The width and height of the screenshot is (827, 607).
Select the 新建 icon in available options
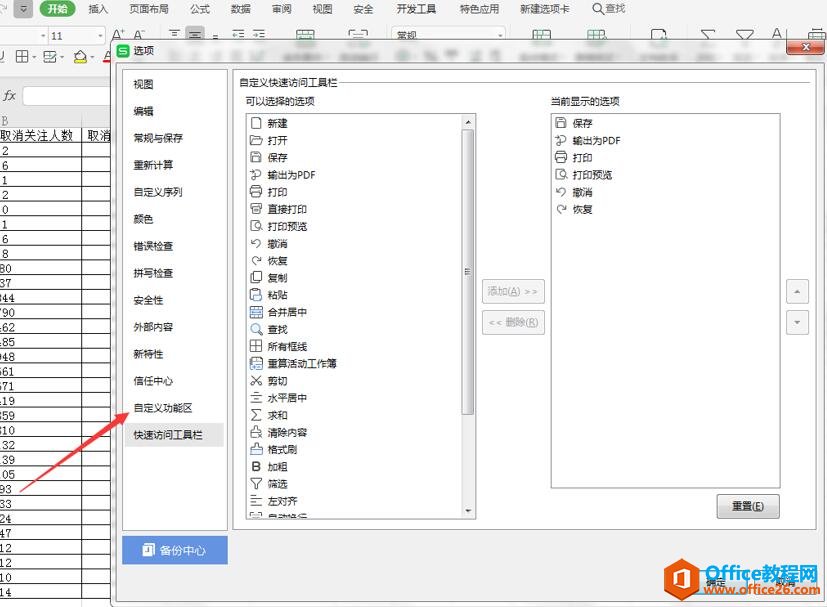256,123
